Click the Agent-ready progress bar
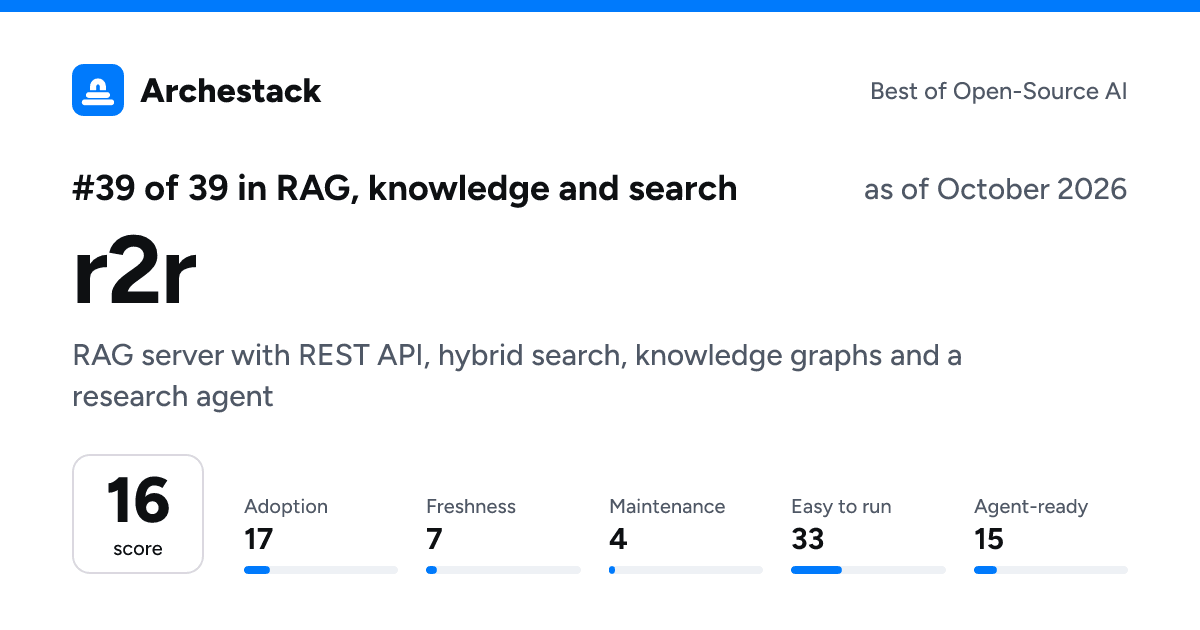The image size is (1200, 630). tap(1051, 570)
